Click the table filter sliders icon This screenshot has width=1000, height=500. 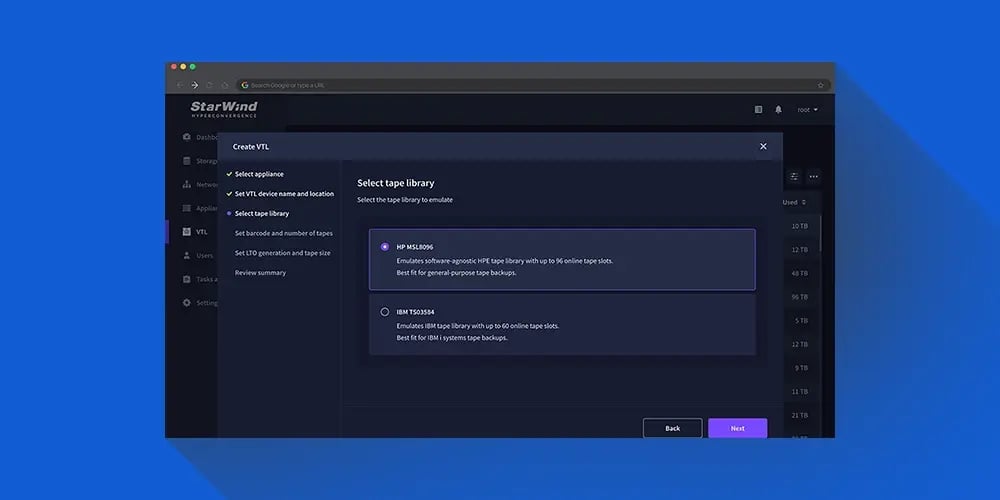tap(794, 177)
